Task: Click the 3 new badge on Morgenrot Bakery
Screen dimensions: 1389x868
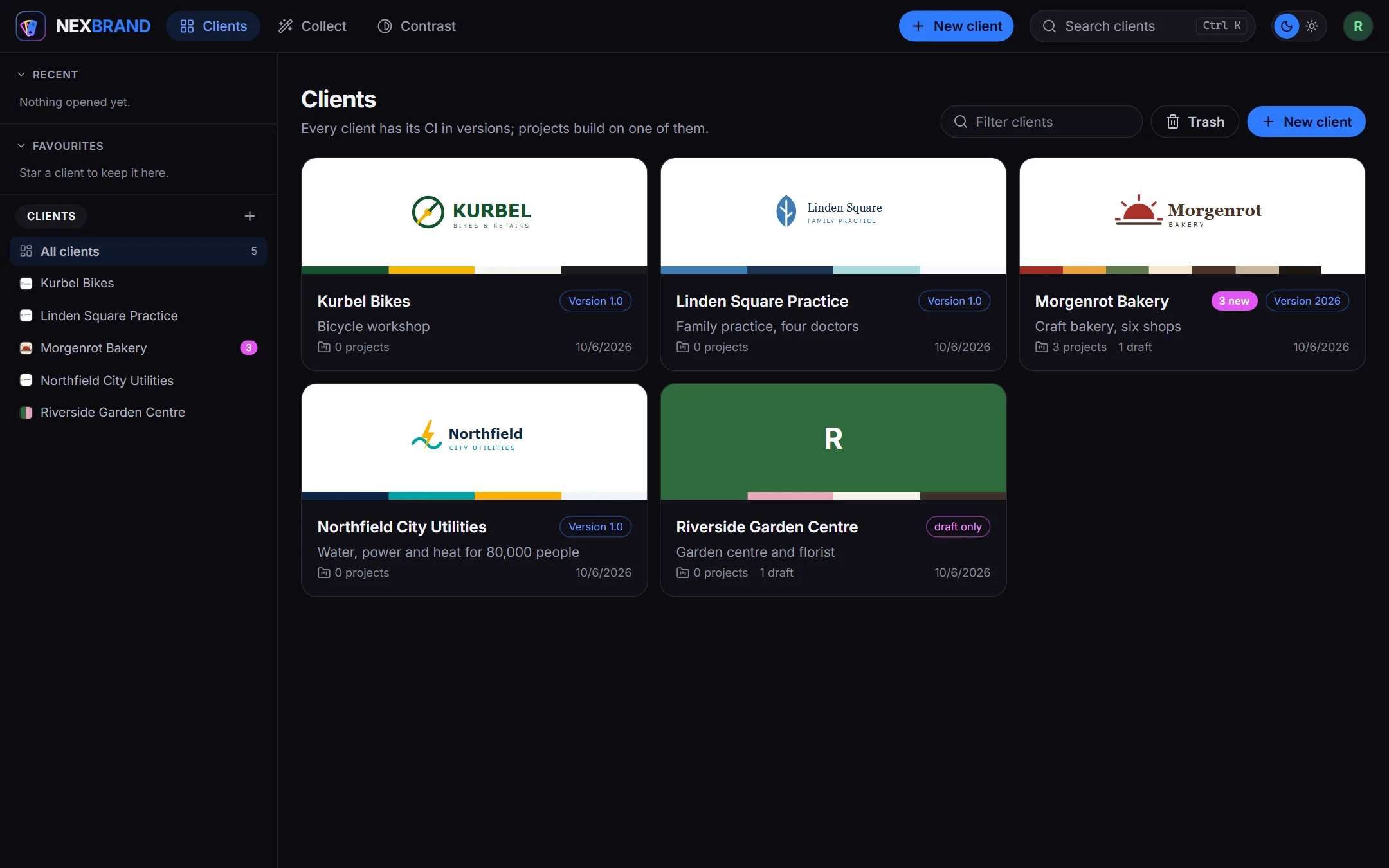Action: coord(1234,301)
